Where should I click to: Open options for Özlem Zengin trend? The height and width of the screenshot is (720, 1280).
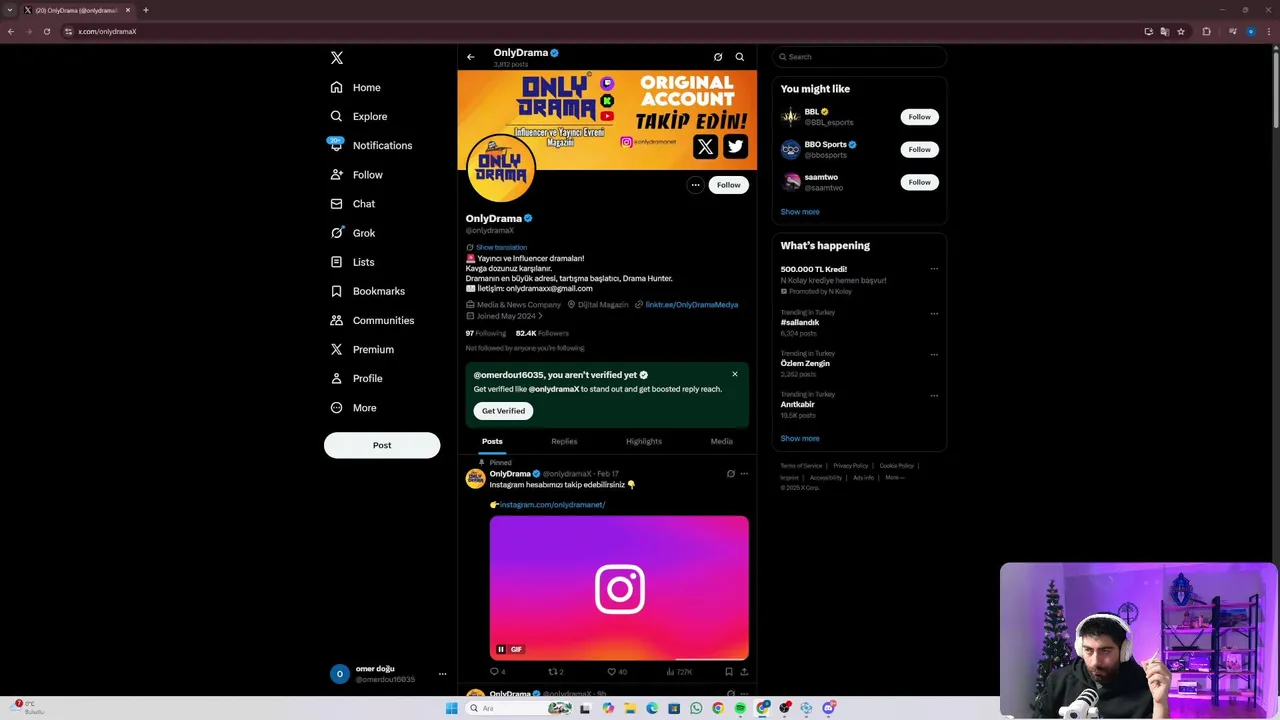point(934,355)
